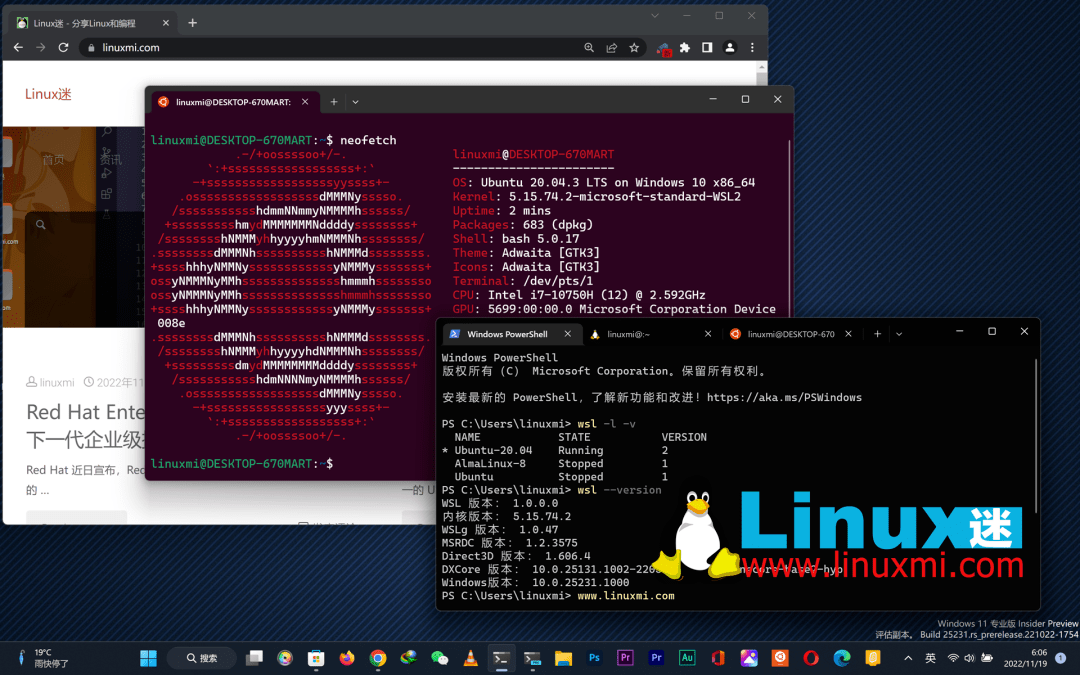Viewport: 1080px width, 675px height.
Task: Add new tab in PowerShell terminal window
Action: coord(877,334)
